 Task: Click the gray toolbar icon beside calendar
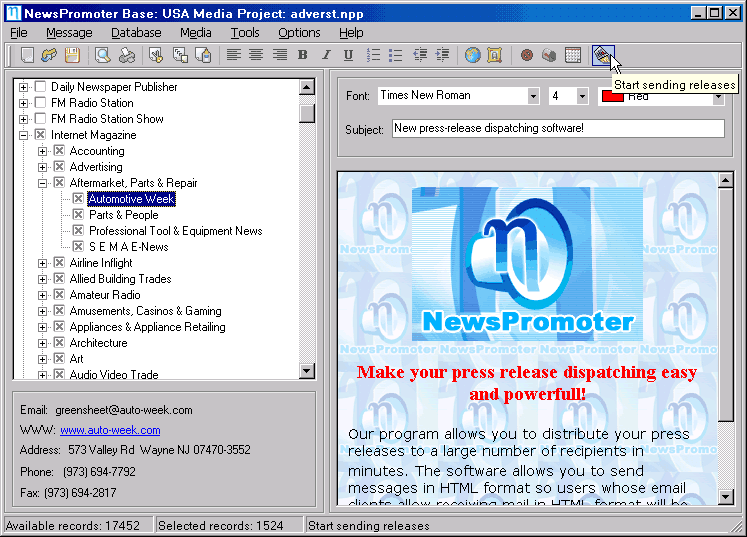pyautogui.click(x=549, y=55)
